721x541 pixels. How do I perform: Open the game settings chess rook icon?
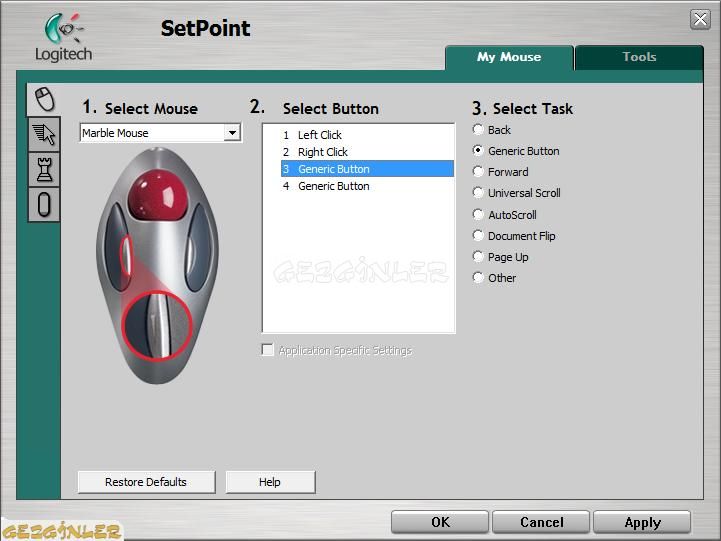pos(44,169)
